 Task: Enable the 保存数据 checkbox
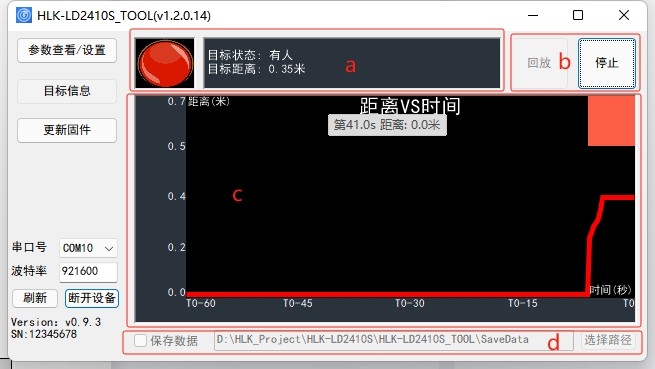[140, 341]
